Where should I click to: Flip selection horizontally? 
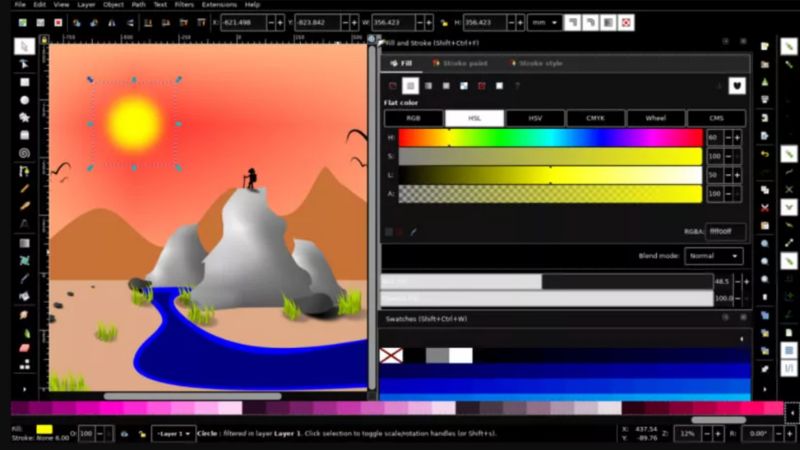coord(112,22)
